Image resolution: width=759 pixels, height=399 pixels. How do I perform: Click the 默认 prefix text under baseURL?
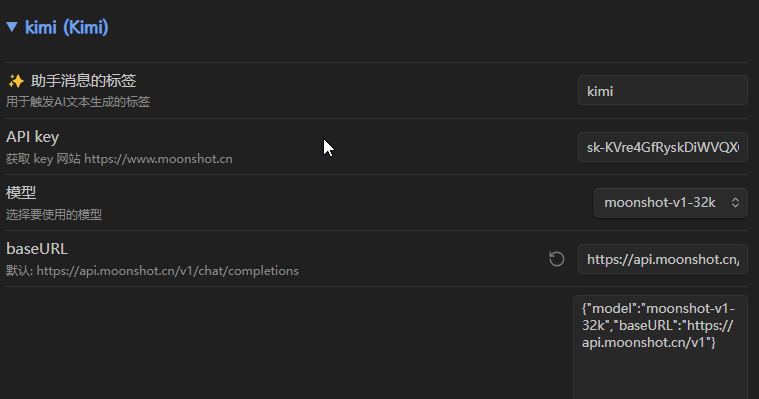[19, 271]
